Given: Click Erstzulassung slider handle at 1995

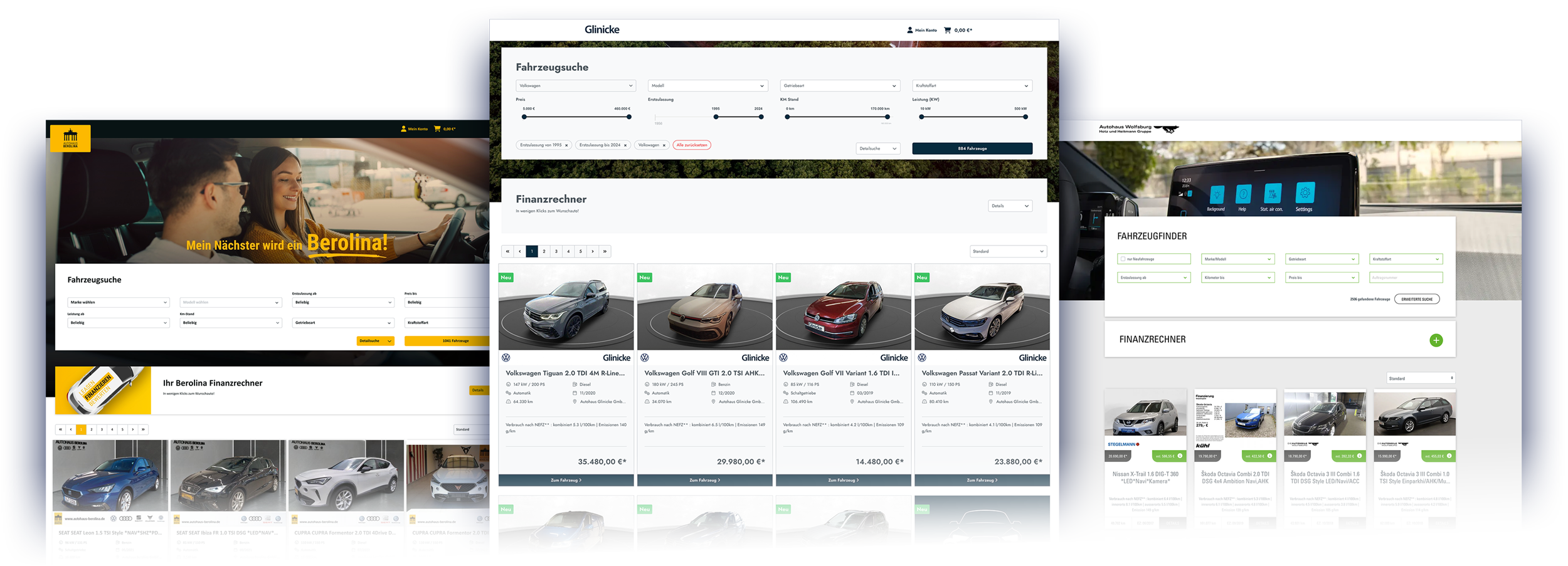Looking at the screenshot, I should pos(716,117).
